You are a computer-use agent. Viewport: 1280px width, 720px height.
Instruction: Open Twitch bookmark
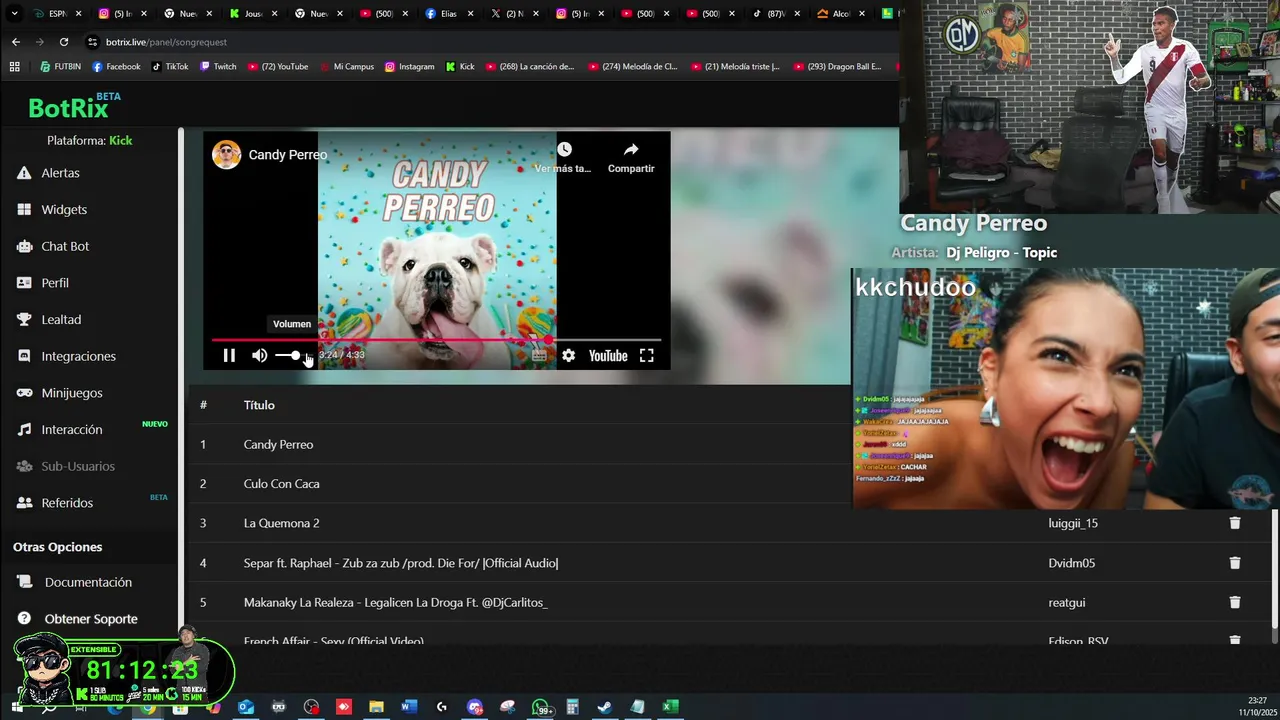218,67
